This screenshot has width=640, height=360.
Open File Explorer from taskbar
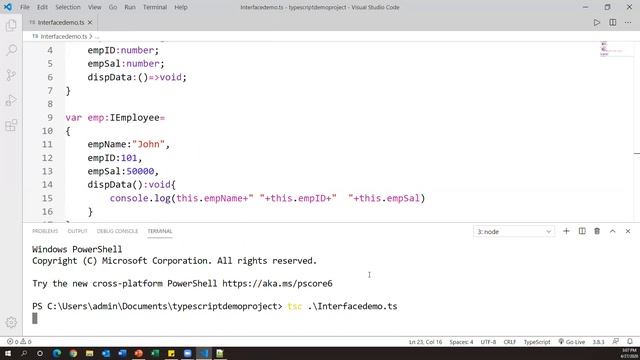pyautogui.click(x=89, y=353)
